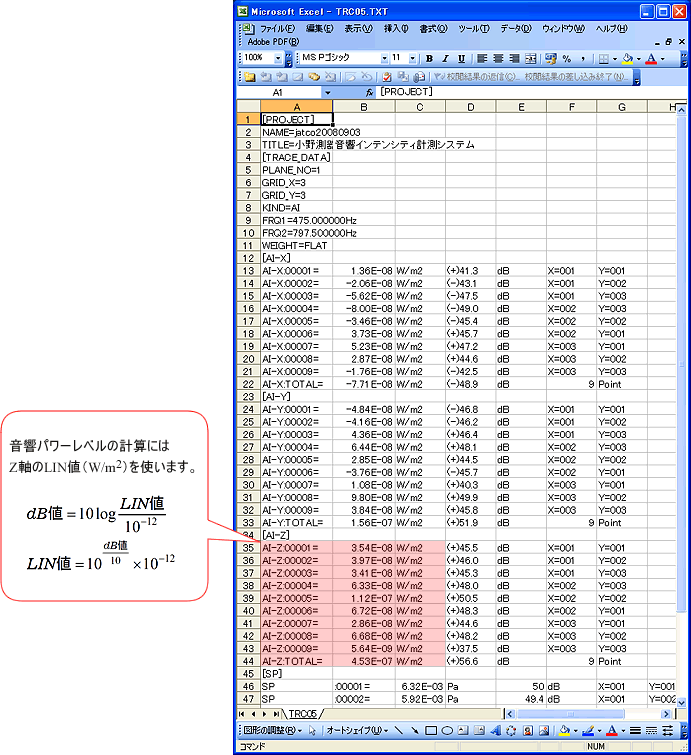This screenshot has height=755, width=691.
Task: Select the Oval drawing tool
Action: (x=448, y=731)
